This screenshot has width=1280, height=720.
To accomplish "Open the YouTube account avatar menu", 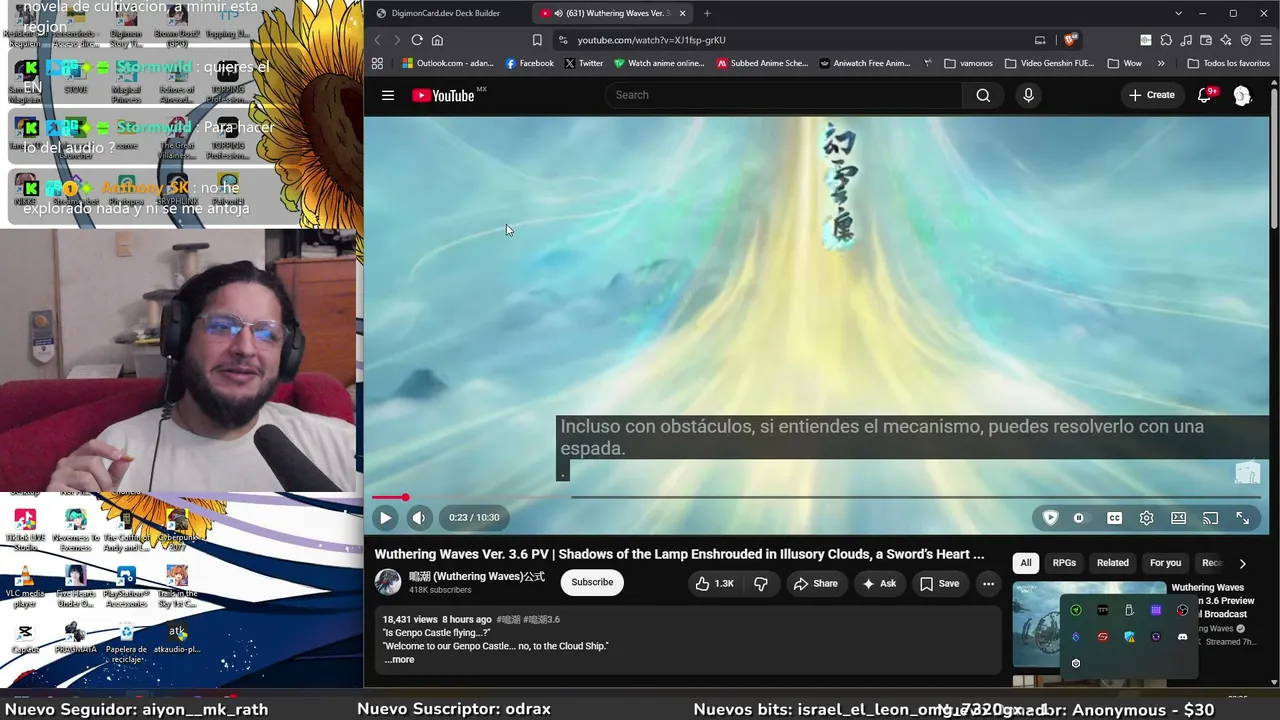I will [x=1242, y=95].
